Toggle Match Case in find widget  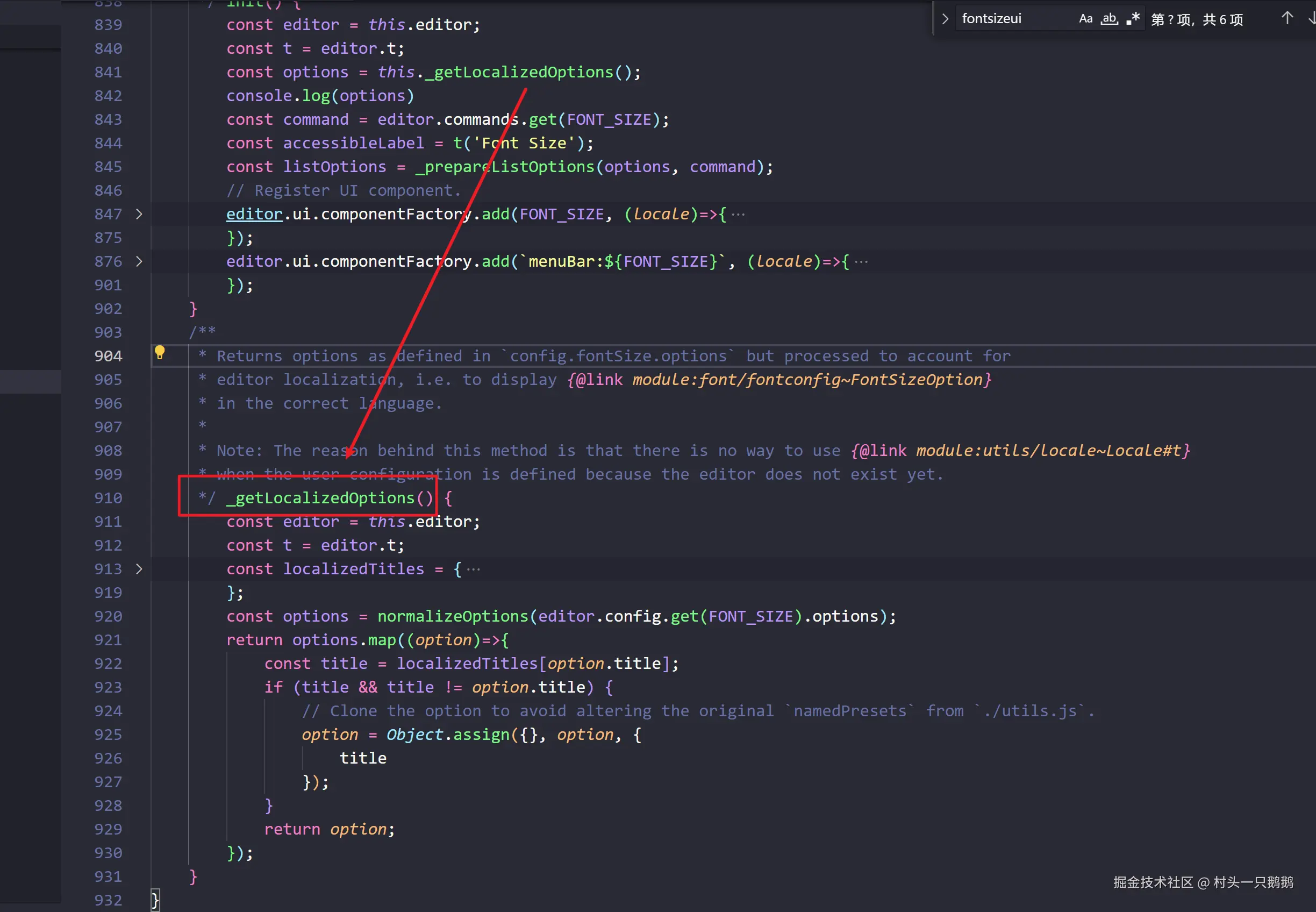(x=1085, y=19)
